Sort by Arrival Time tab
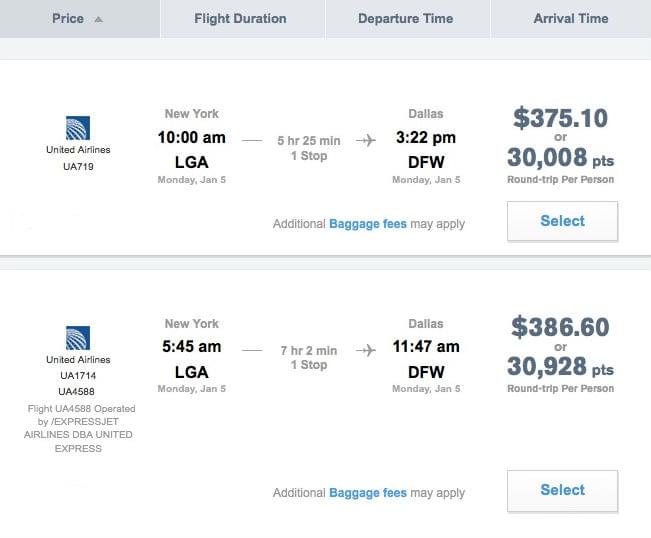651x538 pixels. [x=570, y=19]
